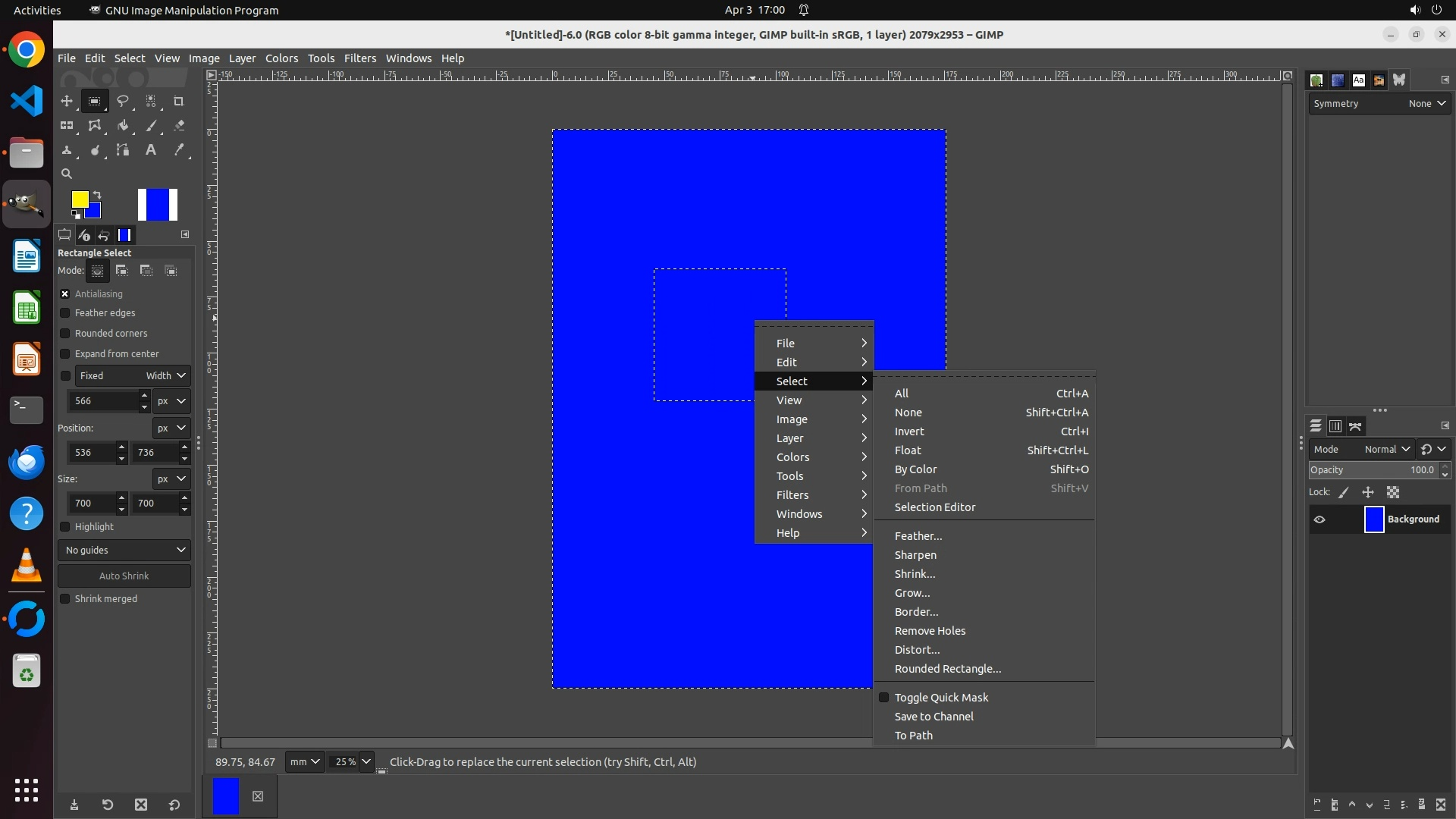
Task: Open the layer Mode Normal dropdown
Action: (1386, 449)
